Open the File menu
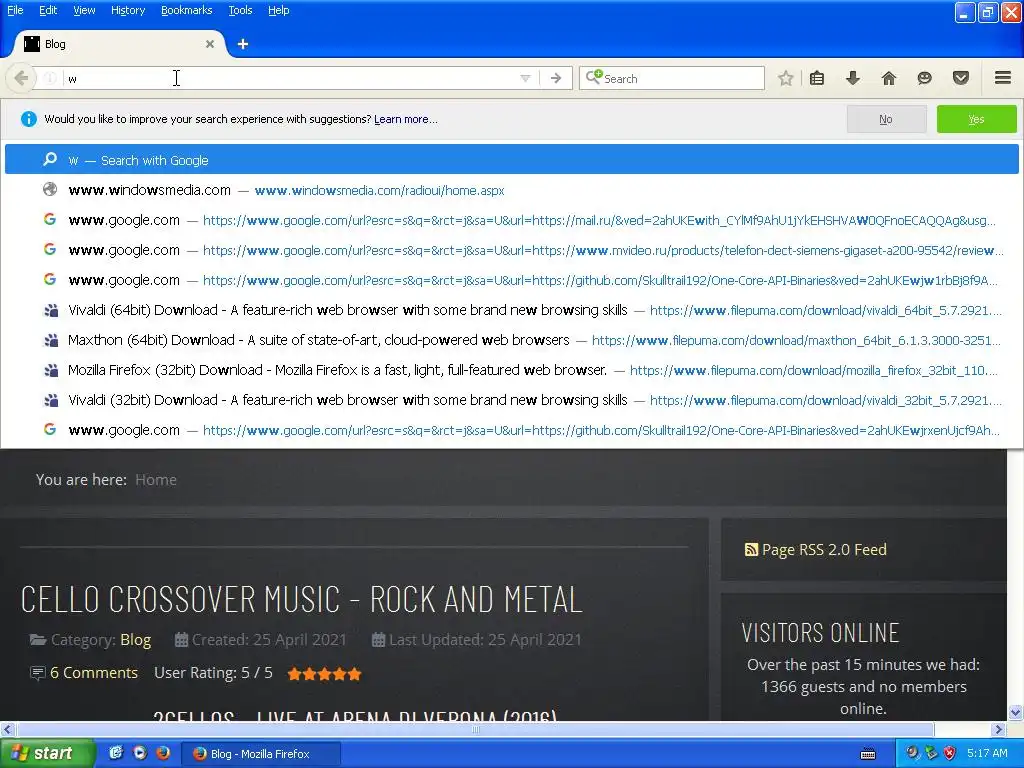The height and width of the screenshot is (768, 1024). tap(15, 10)
